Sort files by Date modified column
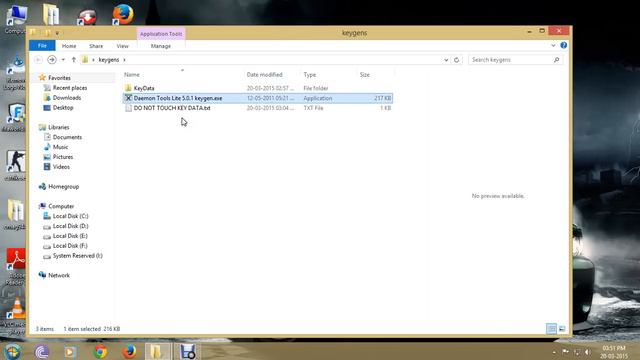This screenshot has height=360, width=640. tap(264, 75)
